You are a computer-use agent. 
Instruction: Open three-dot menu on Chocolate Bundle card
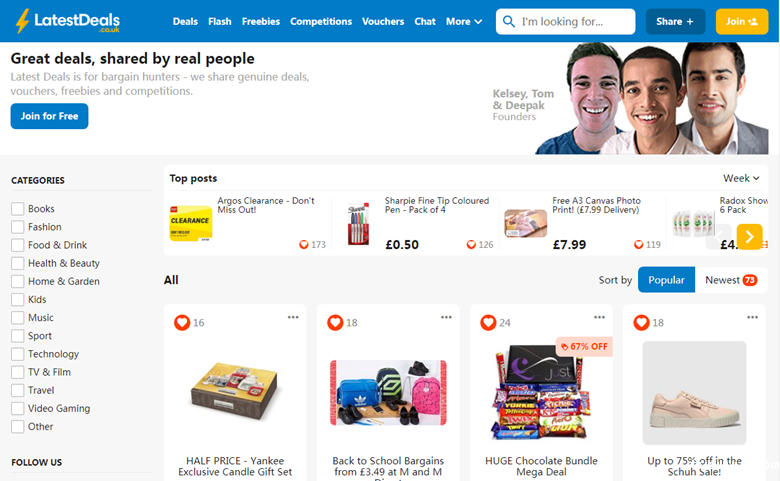coord(599,317)
